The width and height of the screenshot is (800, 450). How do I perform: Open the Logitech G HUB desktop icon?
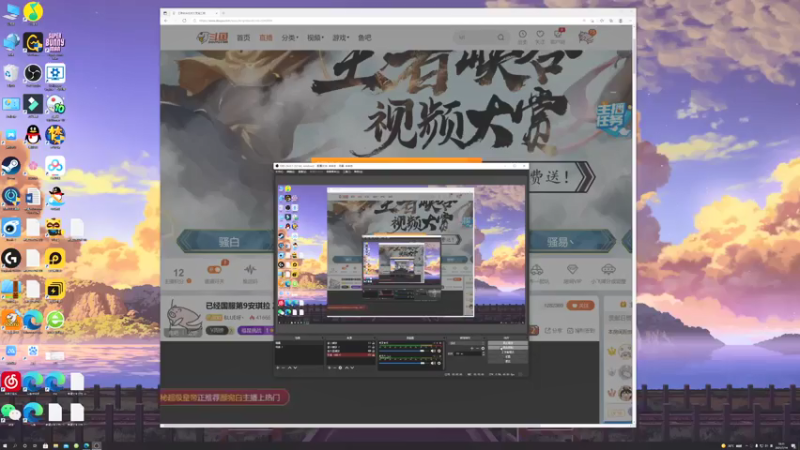point(11,258)
